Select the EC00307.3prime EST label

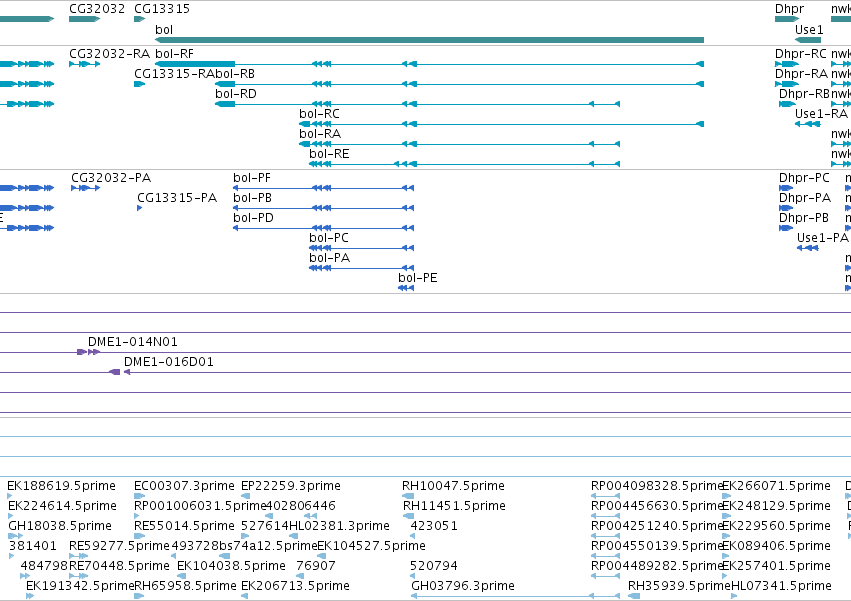coord(185,486)
